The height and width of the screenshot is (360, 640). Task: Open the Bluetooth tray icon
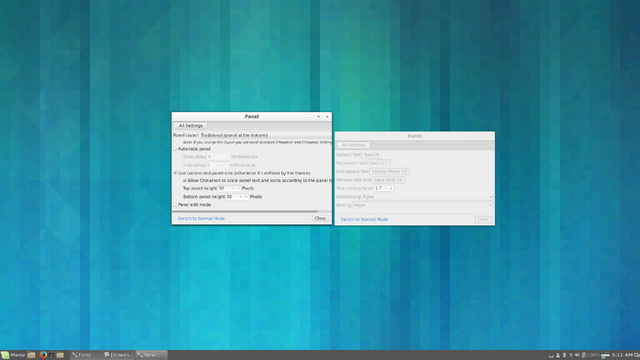tap(564, 356)
